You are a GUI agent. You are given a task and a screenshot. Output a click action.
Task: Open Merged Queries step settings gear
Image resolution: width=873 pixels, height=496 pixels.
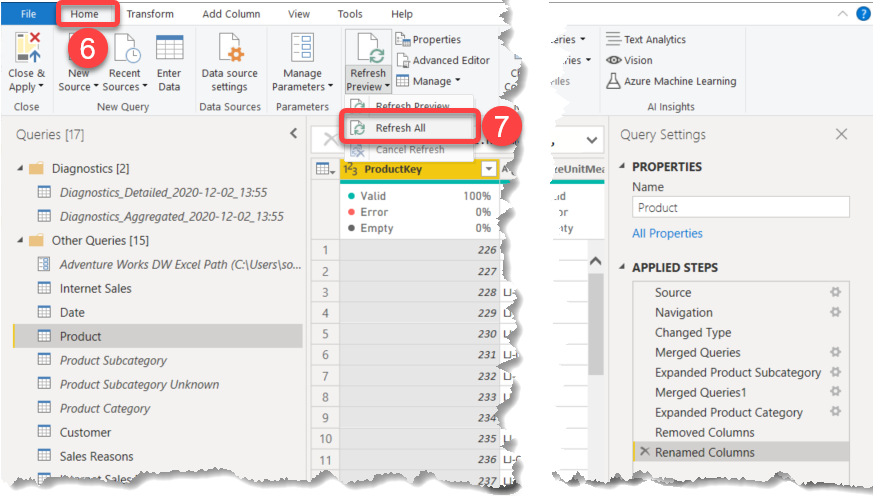tap(835, 352)
